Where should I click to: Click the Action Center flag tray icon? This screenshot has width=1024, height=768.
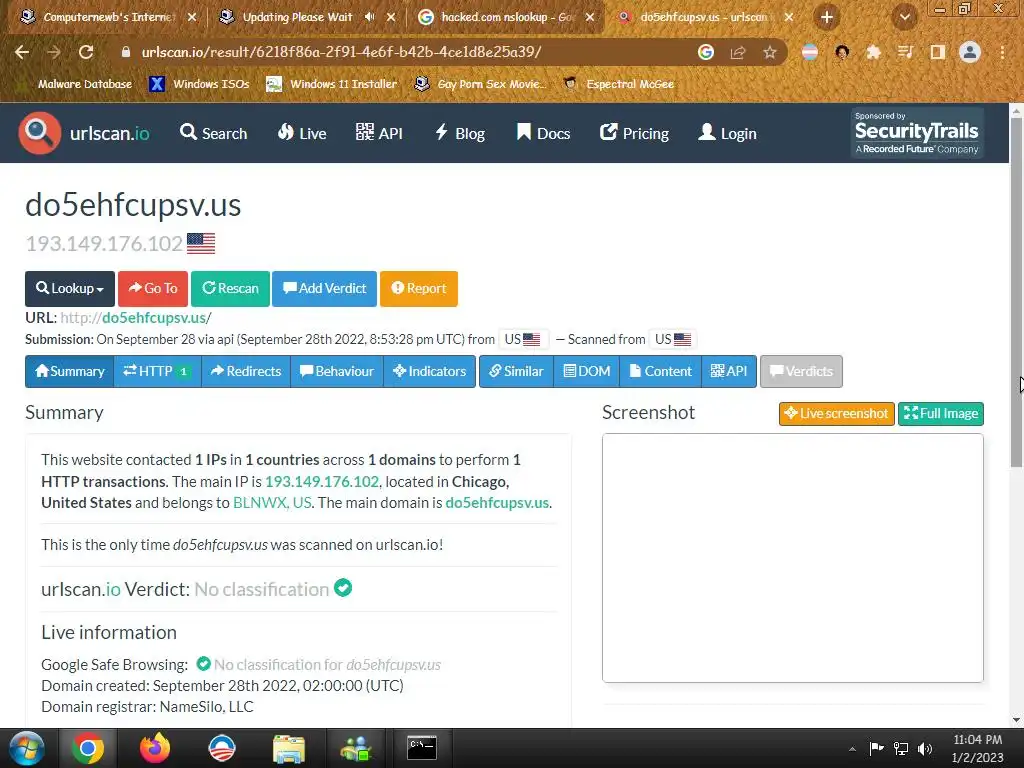[876, 748]
